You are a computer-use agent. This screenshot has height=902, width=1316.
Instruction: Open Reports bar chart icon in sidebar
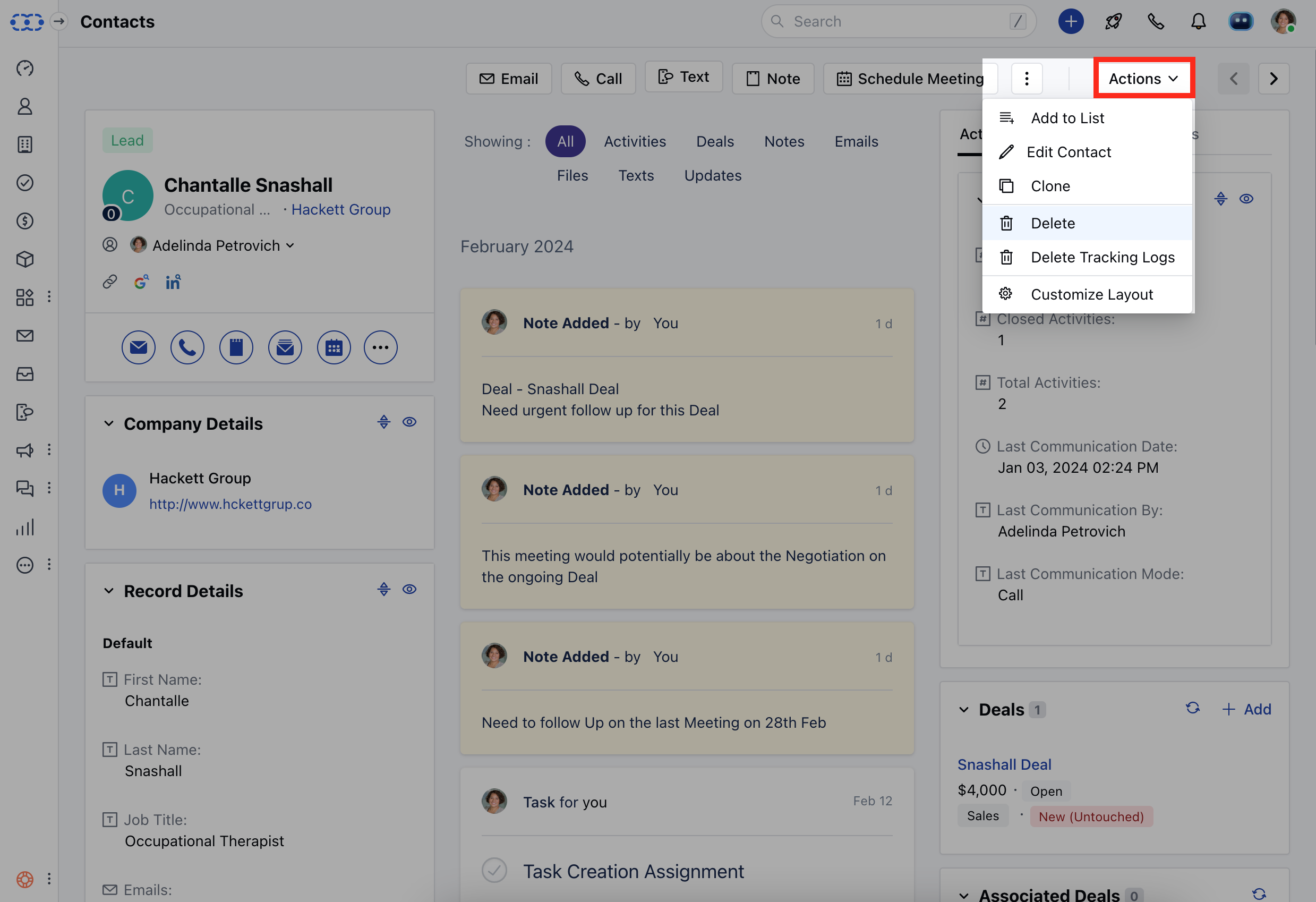[x=25, y=527]
